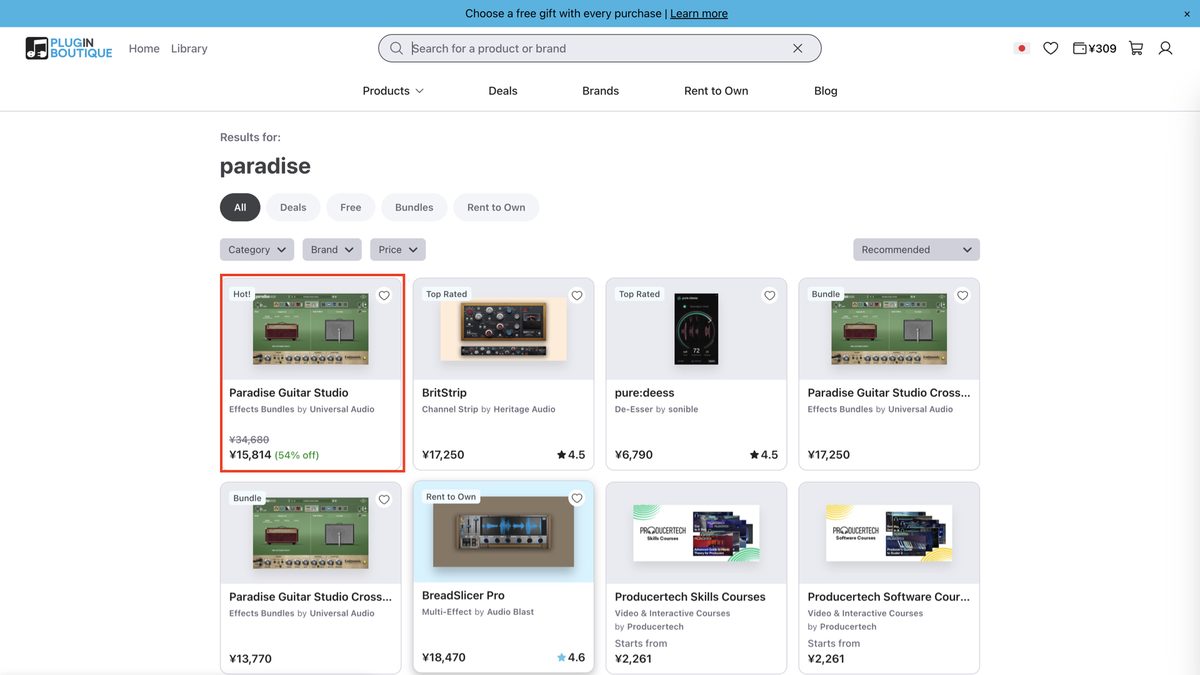The width and height of the screenshot is (1200, 675).
Task: Expand the Products menu
Action: coord(393,91)
